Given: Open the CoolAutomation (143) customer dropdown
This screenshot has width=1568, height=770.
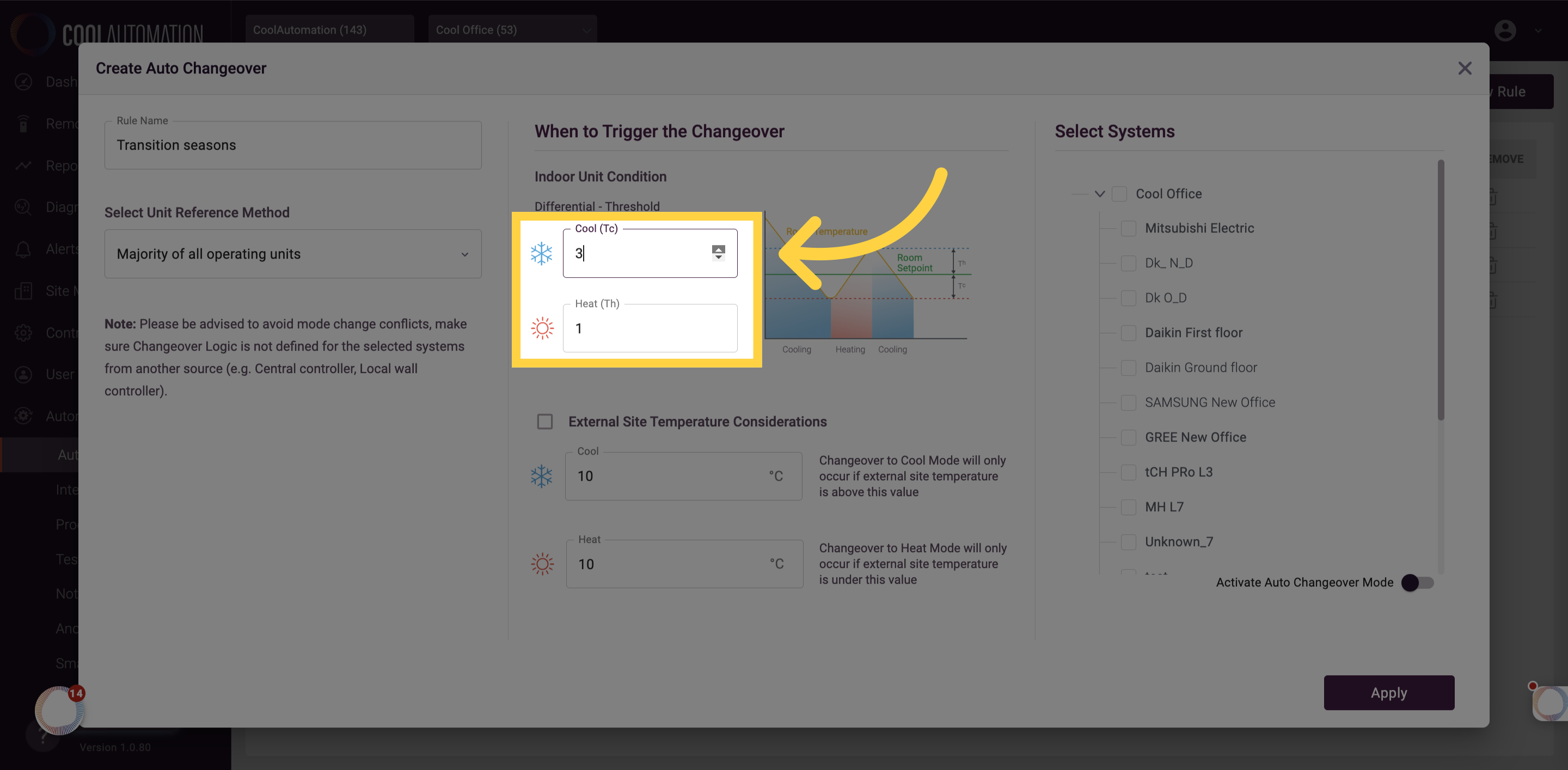Looking at the screenshot, I should [x=329, y=29].
